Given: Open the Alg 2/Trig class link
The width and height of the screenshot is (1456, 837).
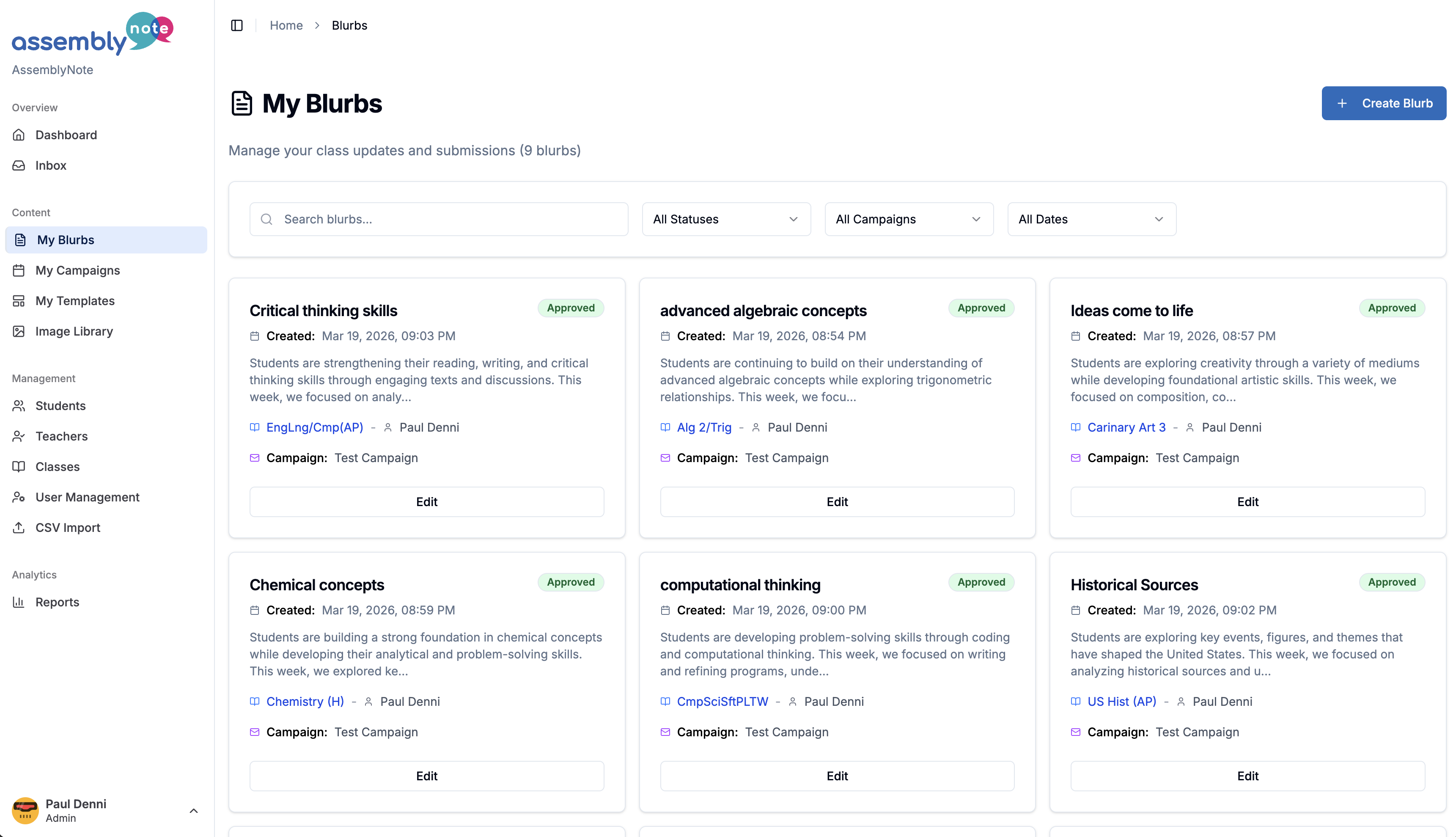Looking at the screenshot, I should click(703, 427).
